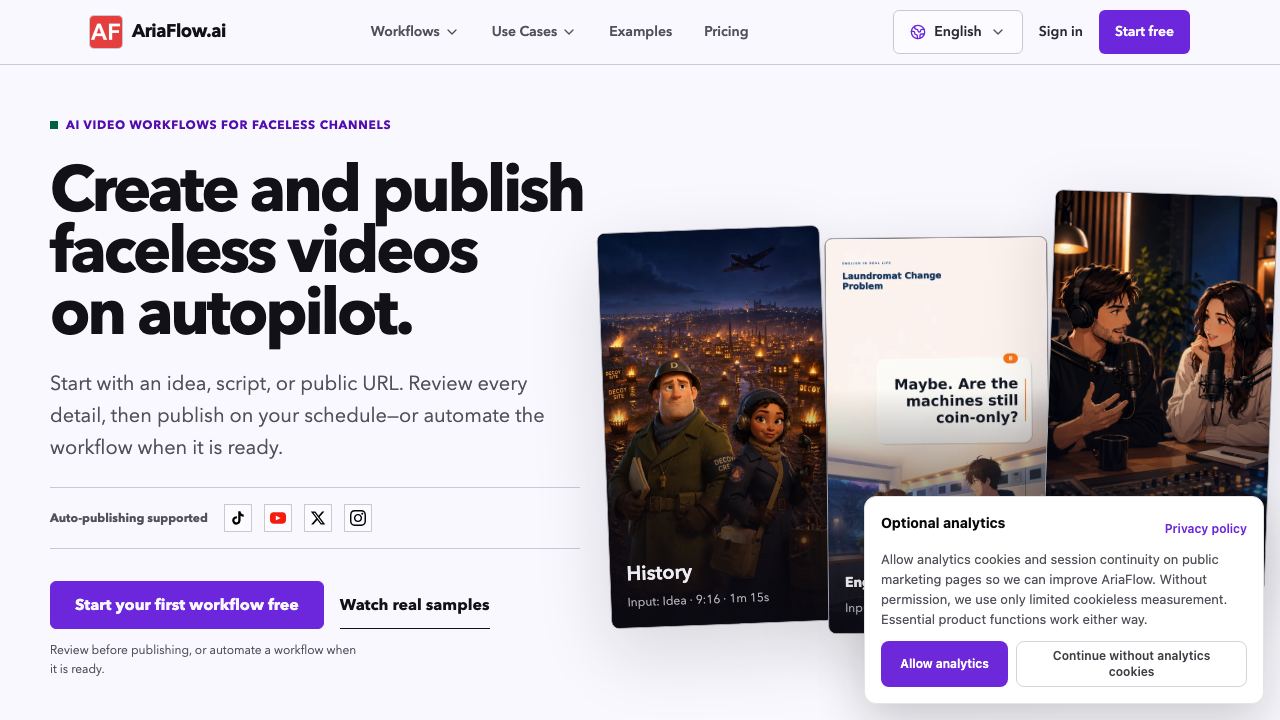Image resolution: width=1280 pixels, height=720 pixels.
Task: Click Start your first workflow free
Action: pos(187,605)
